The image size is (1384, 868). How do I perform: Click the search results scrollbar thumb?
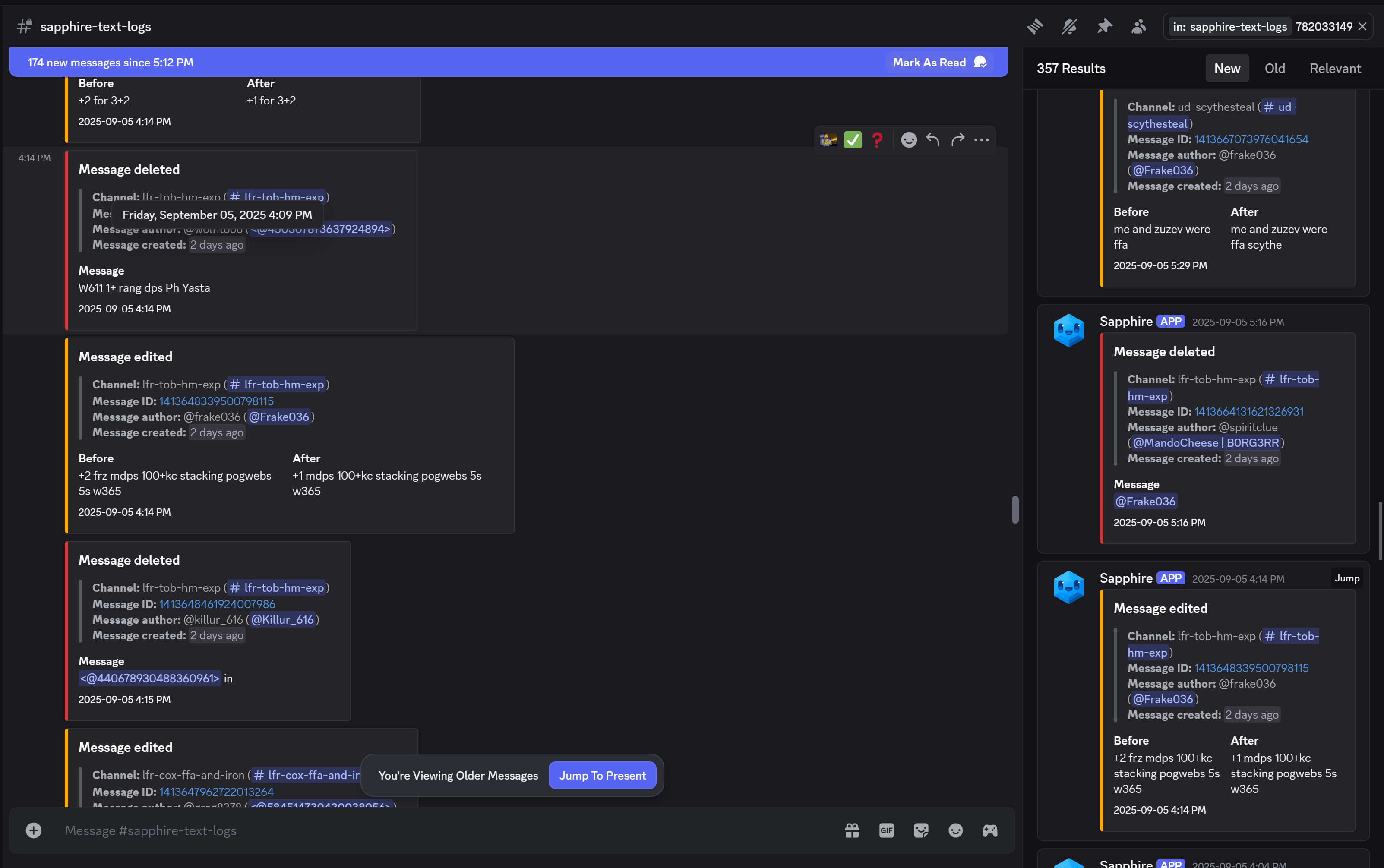(1380, 531)
